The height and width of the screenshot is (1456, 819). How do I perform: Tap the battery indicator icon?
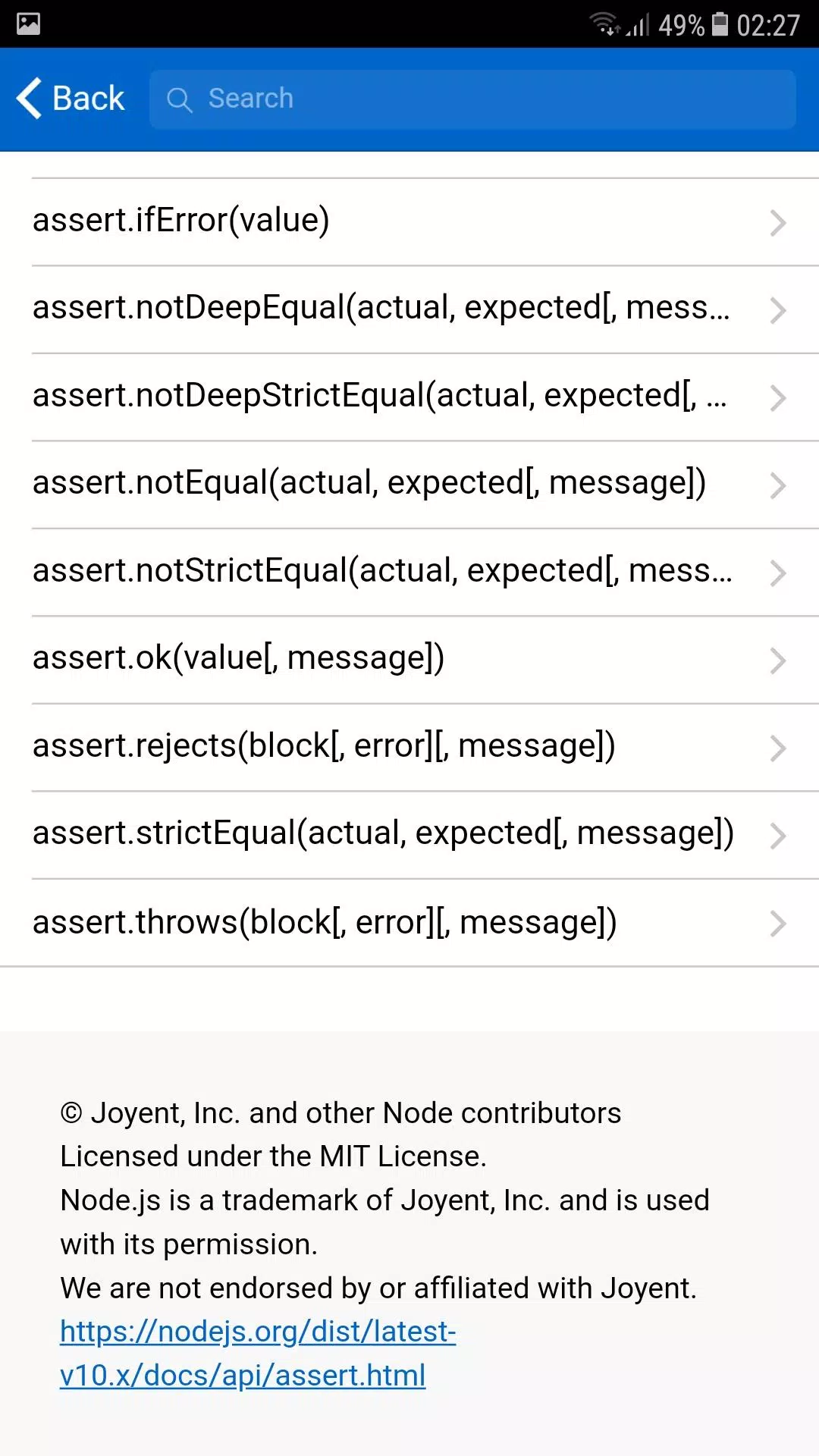tap(720, 24)
